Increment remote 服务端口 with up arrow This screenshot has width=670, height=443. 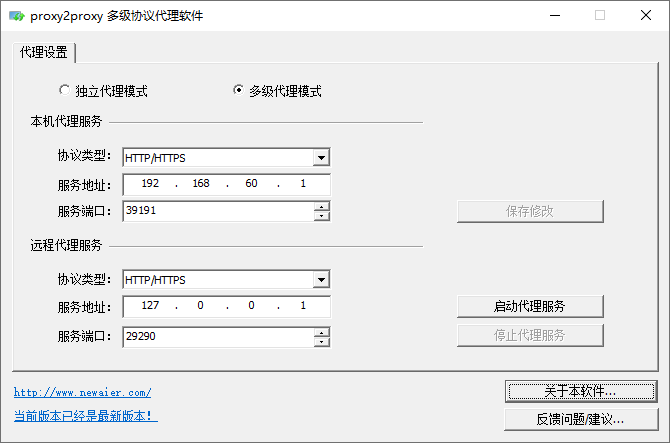coord(321,333)
